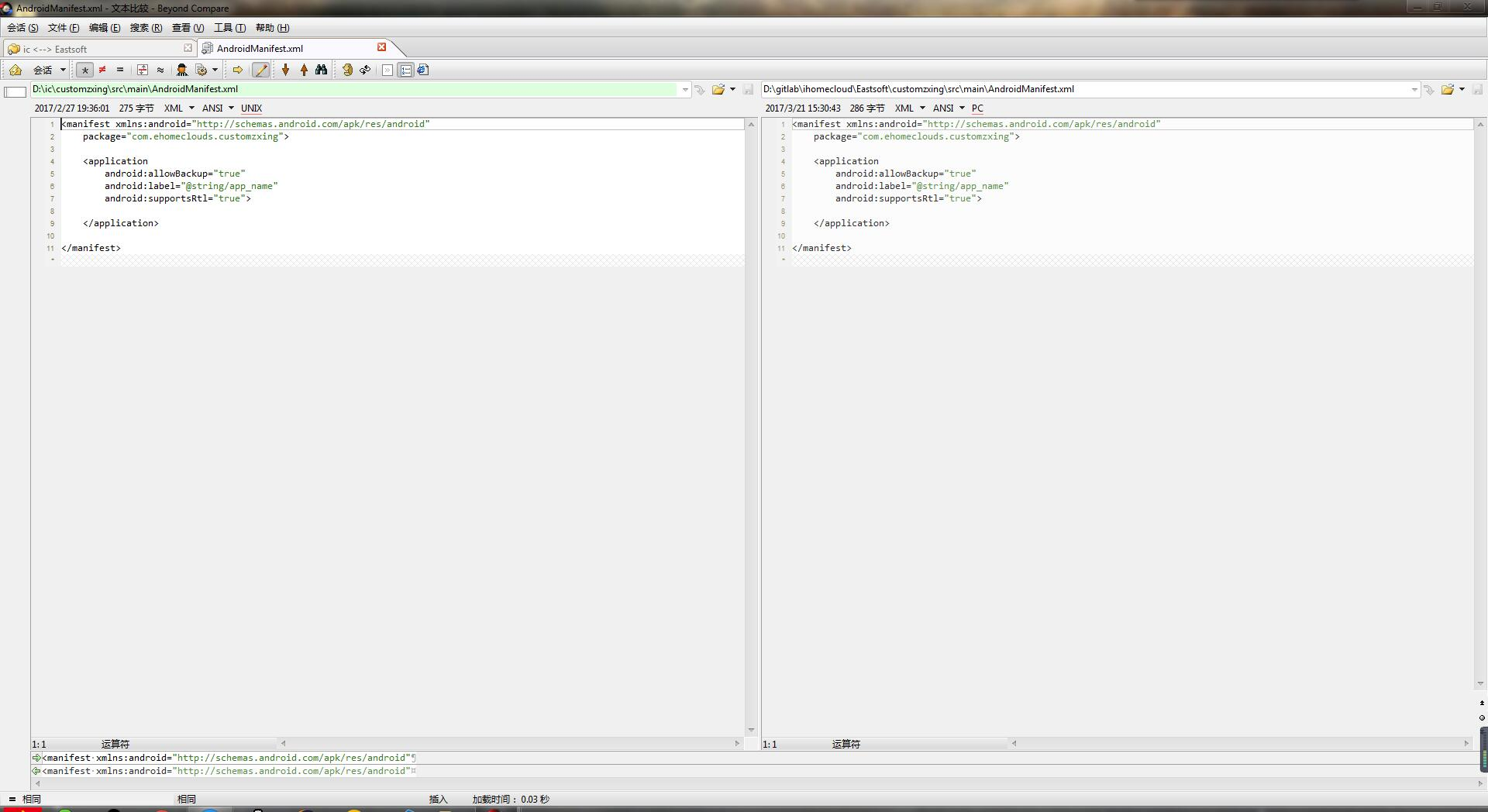Toggle showing all lines with asterisk filter
The height and width of the screenshot is (812, 1488).
coord(84,70)
